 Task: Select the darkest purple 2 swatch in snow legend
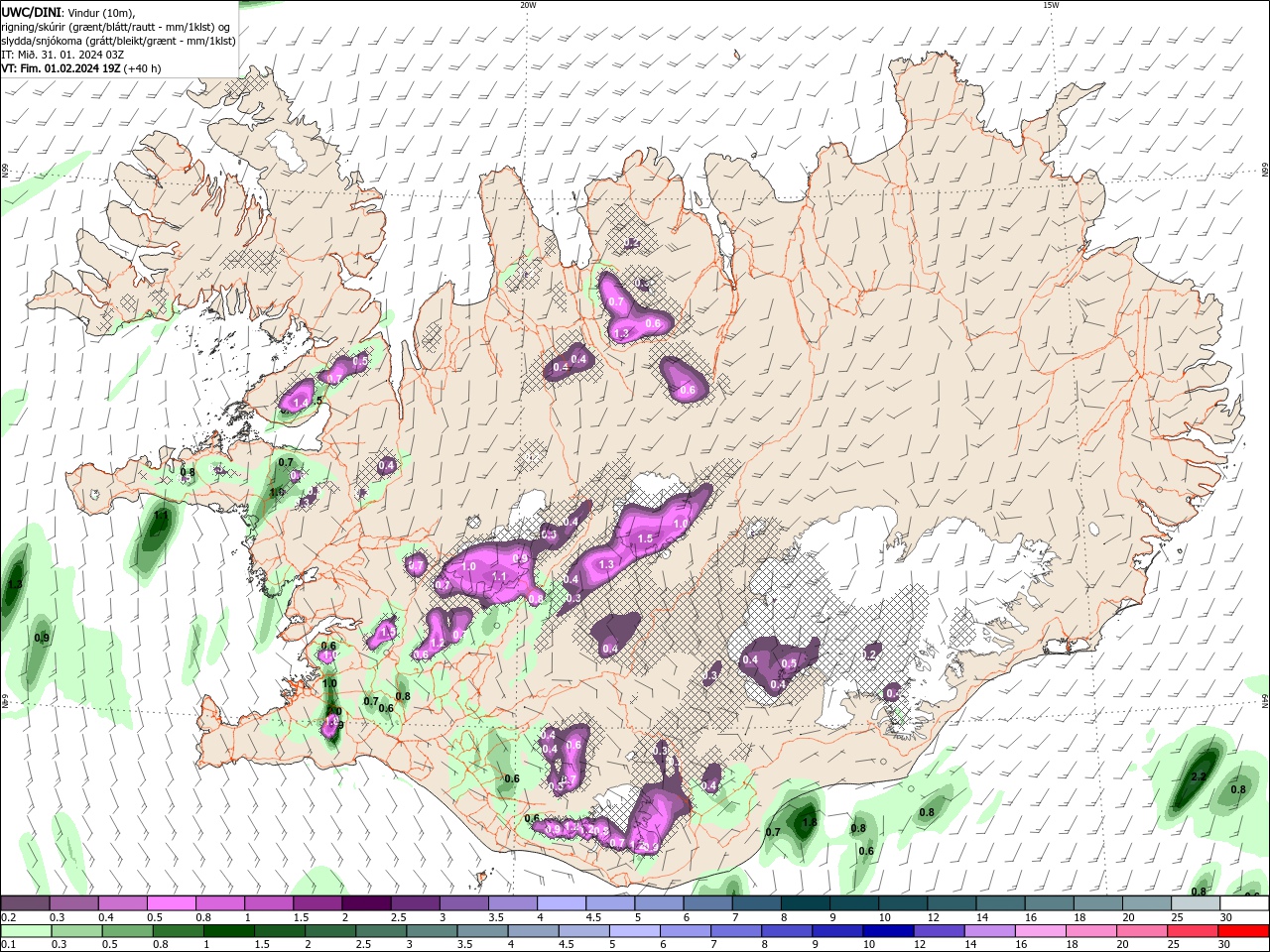tap(366, 903)
